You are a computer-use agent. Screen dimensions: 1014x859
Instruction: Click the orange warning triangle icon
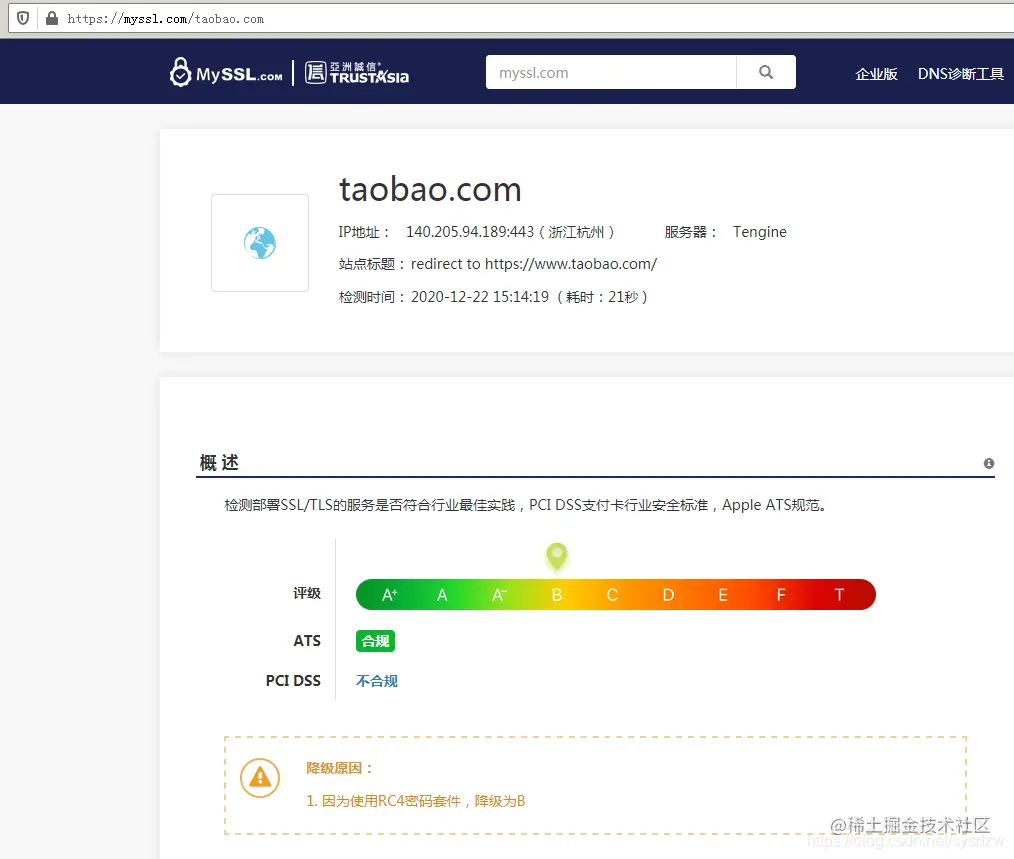260,777
